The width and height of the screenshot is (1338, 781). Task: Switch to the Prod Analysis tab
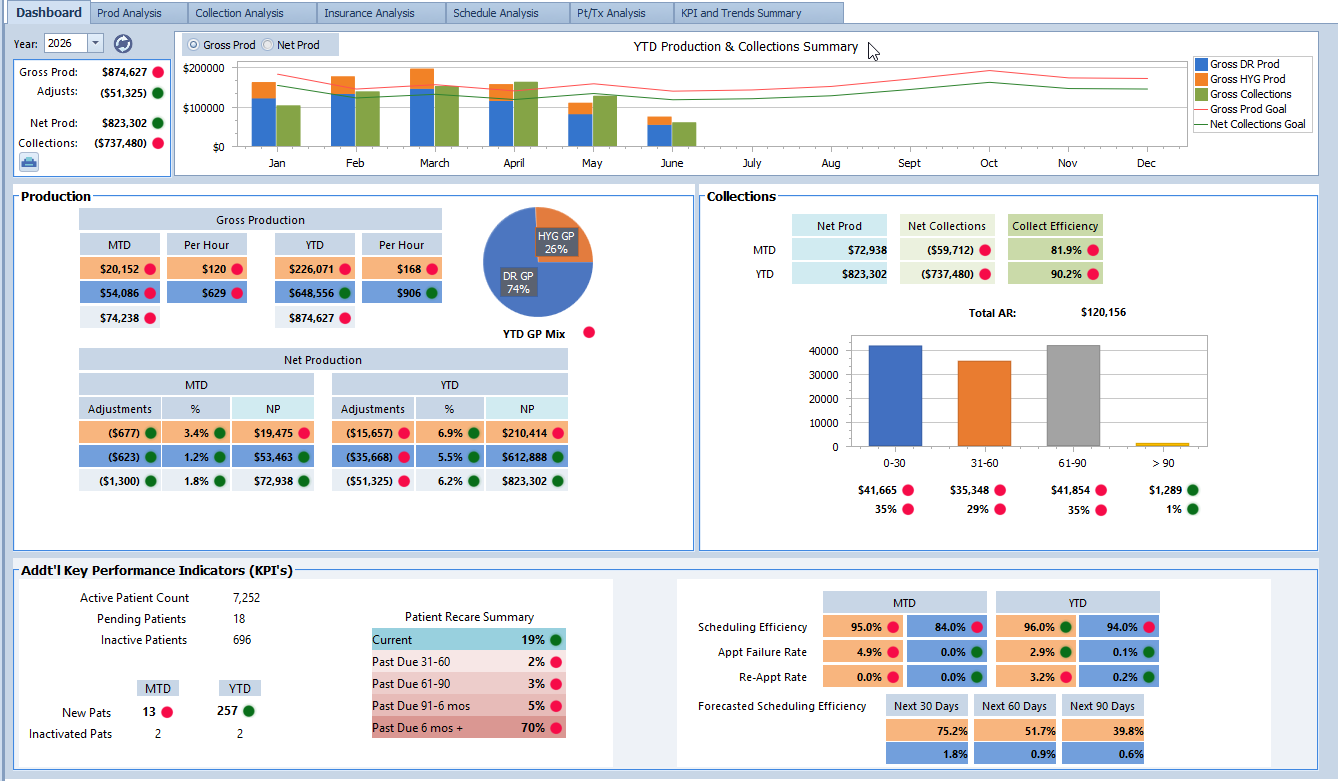[x=139, y=13]
